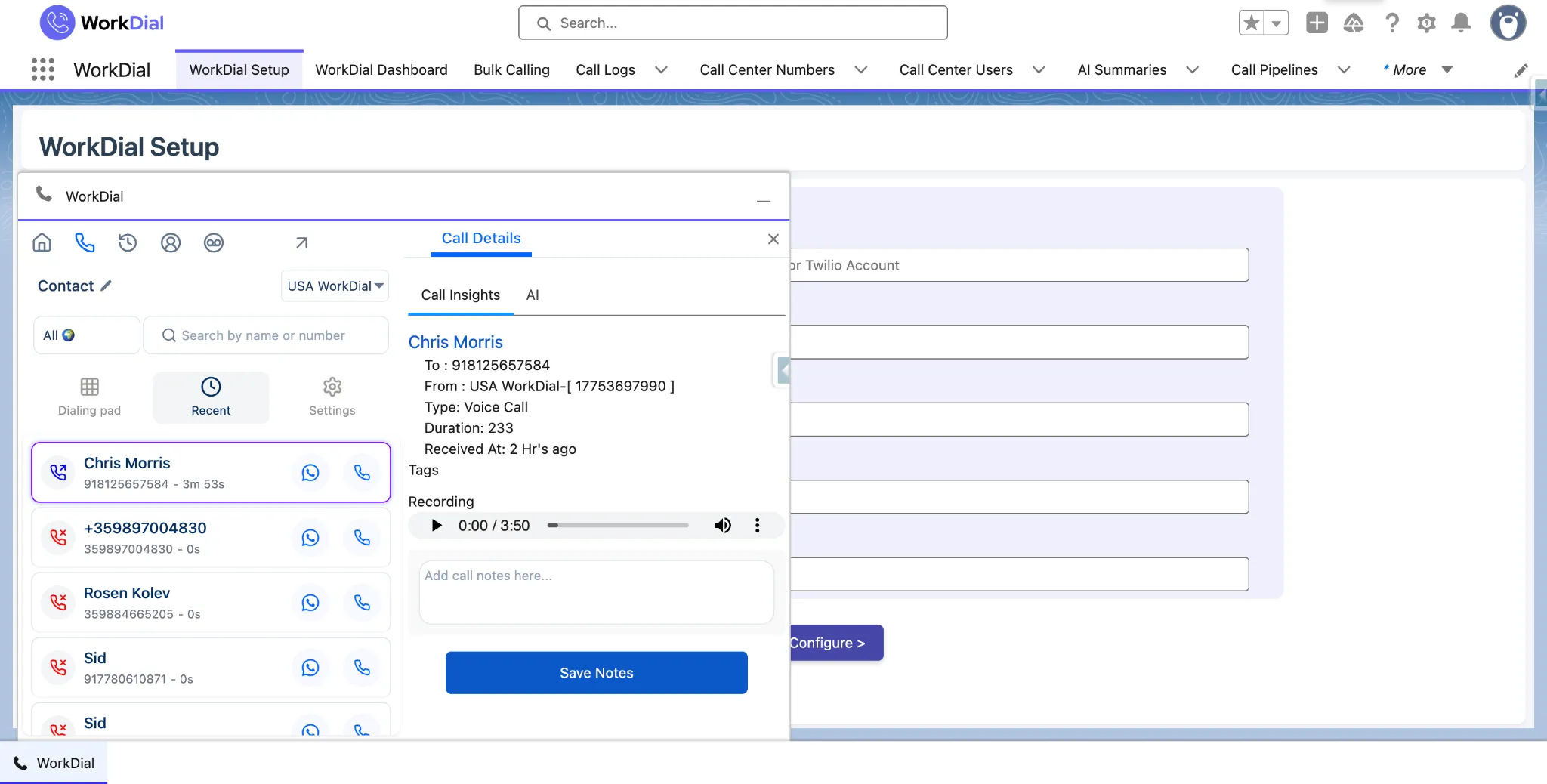Open the home icon in WorkDial panel
The height and width of the screenshot is (784, 1547).
[42, 242]
